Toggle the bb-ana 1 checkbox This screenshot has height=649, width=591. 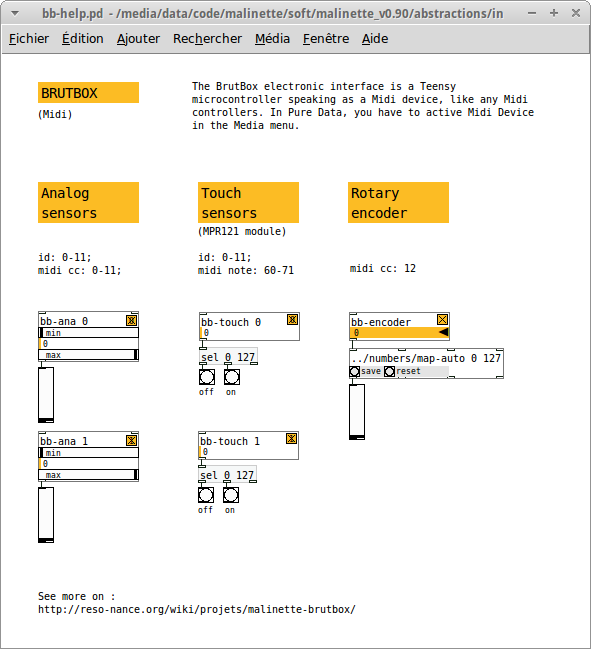pyautogui.click(x=132, y=440)
